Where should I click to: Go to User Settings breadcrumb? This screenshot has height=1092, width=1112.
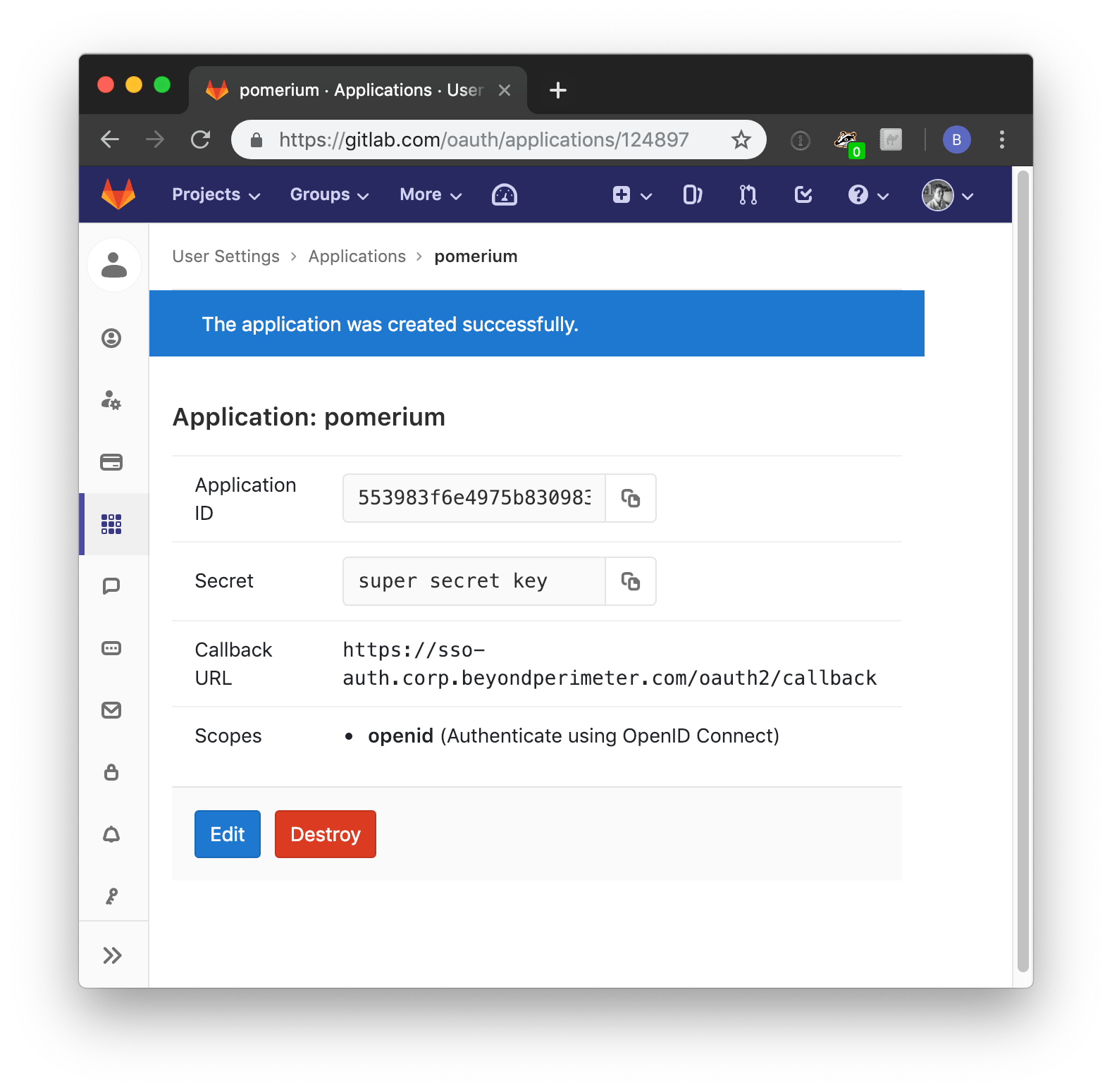coord(226,256)
